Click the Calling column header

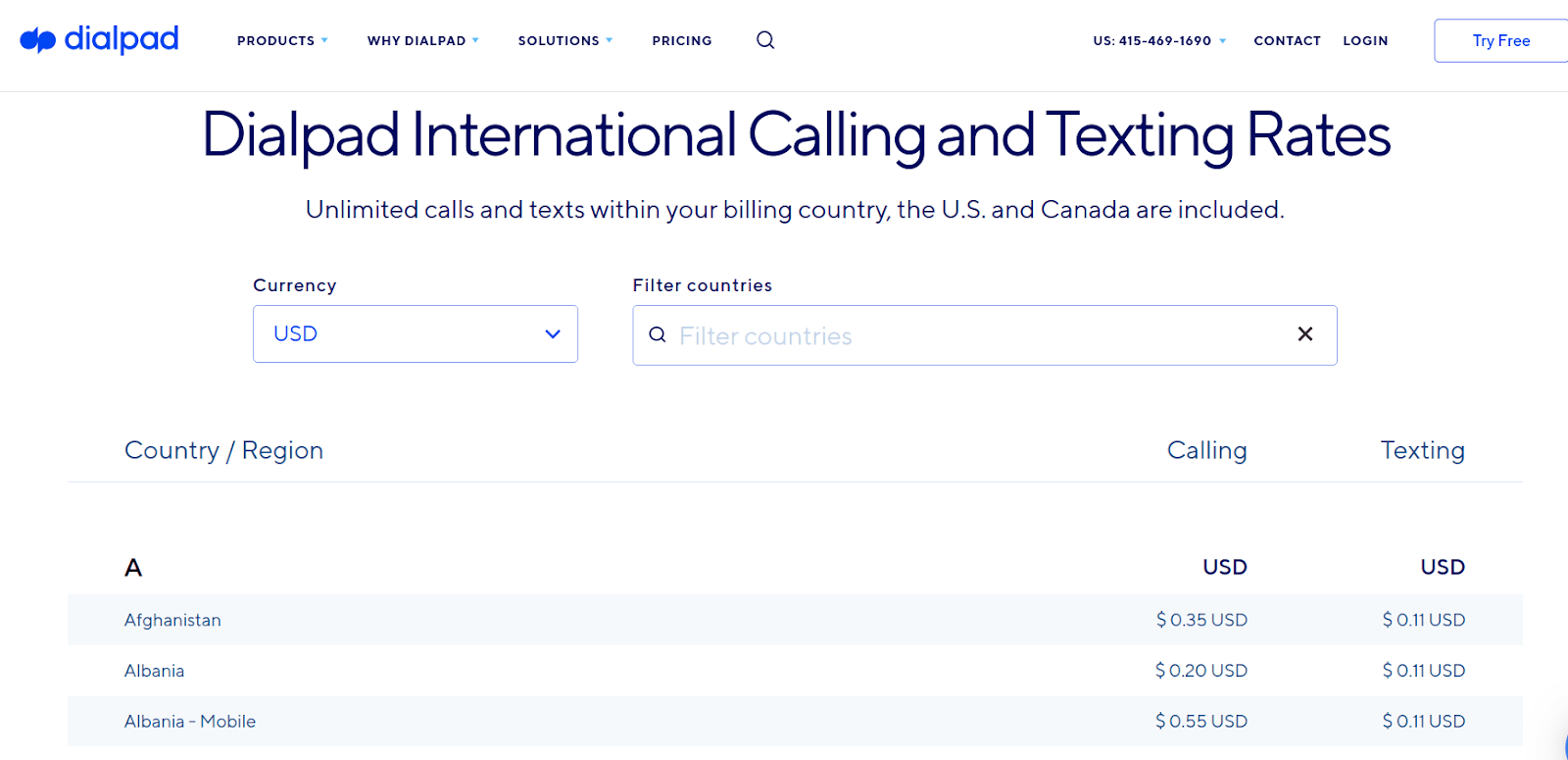[1206, 450]
